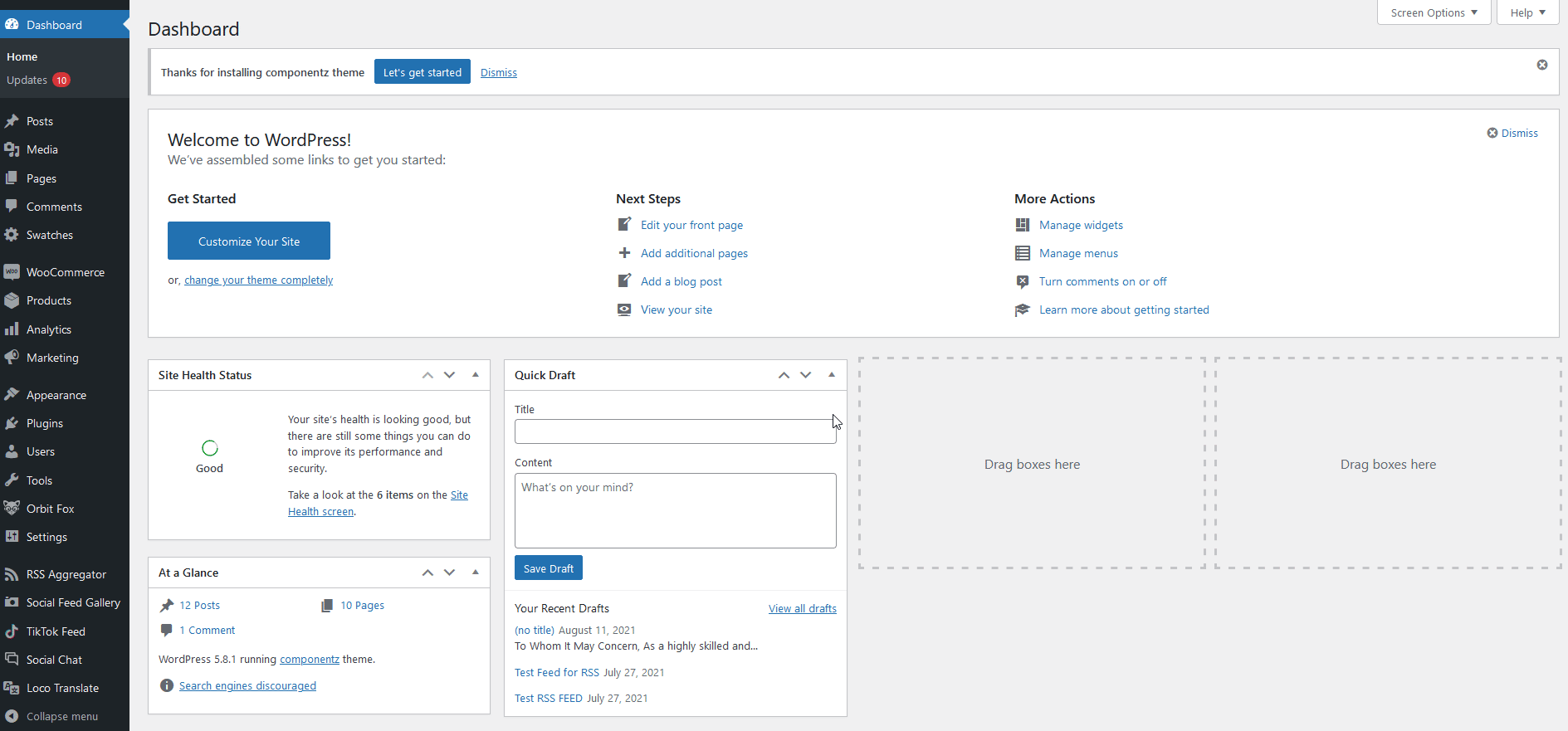
Task: Open Edit your front page link
Action: 691,225
